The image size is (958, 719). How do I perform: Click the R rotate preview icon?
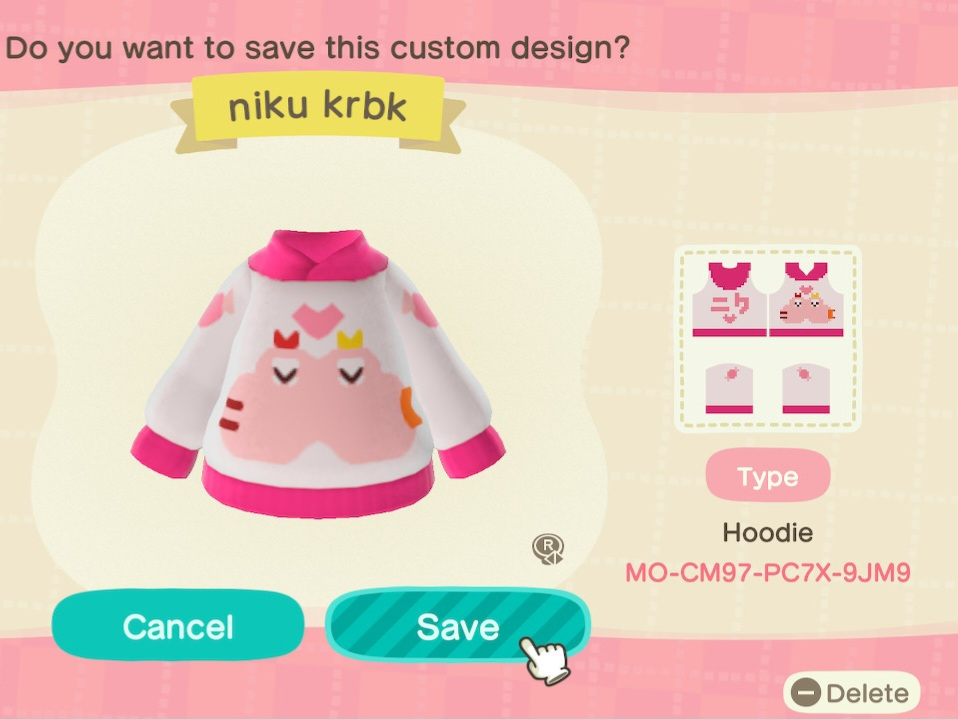[x=548, y=549]
